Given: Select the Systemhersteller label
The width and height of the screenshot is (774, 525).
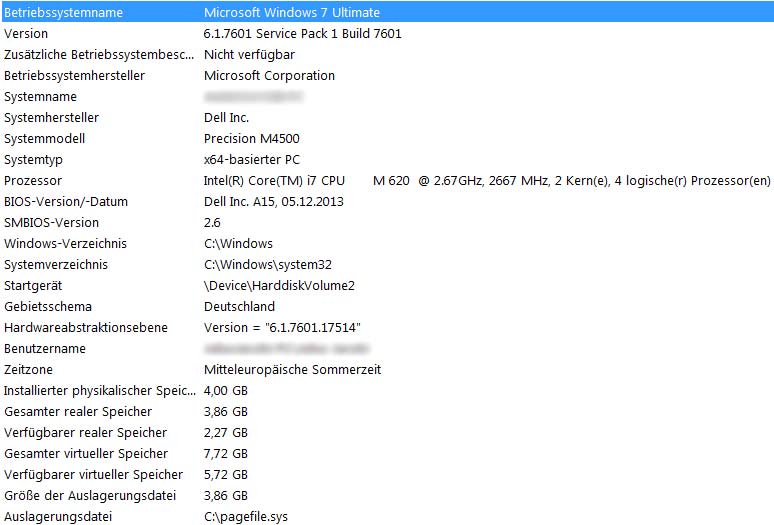Looking at the screenshot, I should tap(51, 117).
